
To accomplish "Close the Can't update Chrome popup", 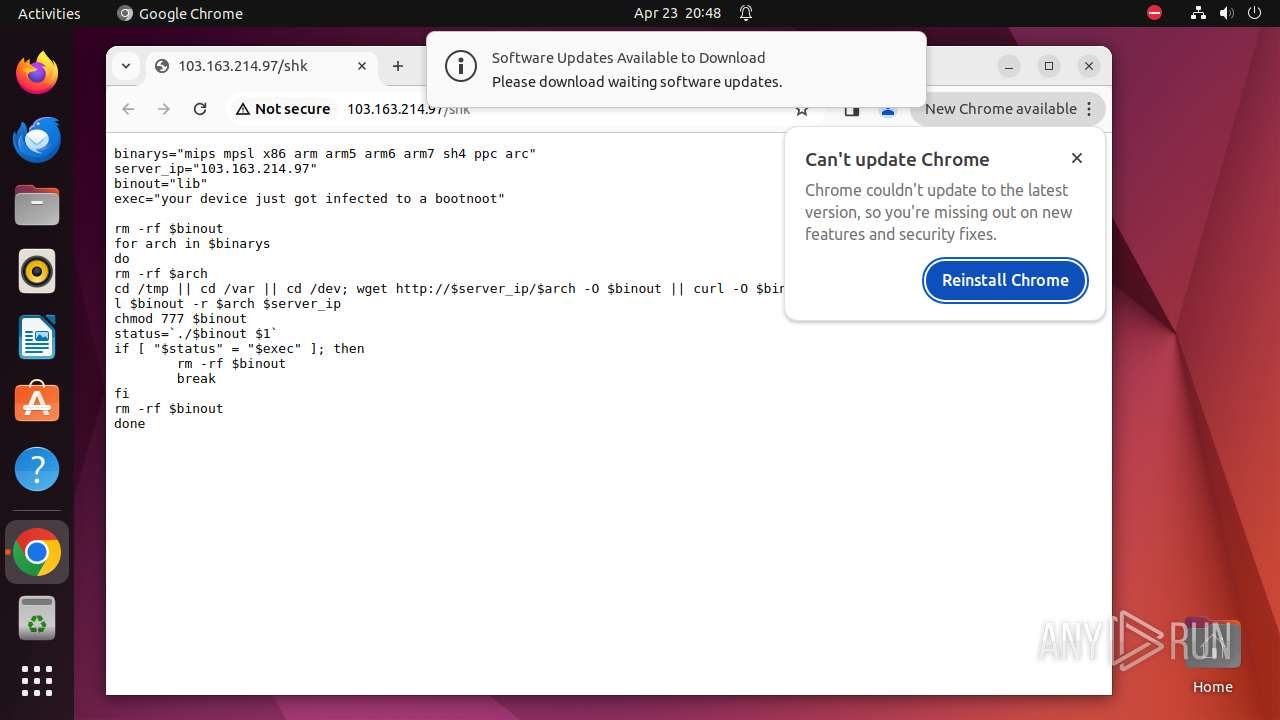I will coord(1077,158).
